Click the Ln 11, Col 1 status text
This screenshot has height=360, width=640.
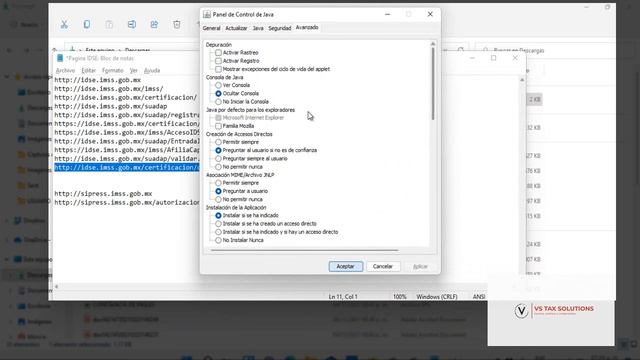[343, 297]
